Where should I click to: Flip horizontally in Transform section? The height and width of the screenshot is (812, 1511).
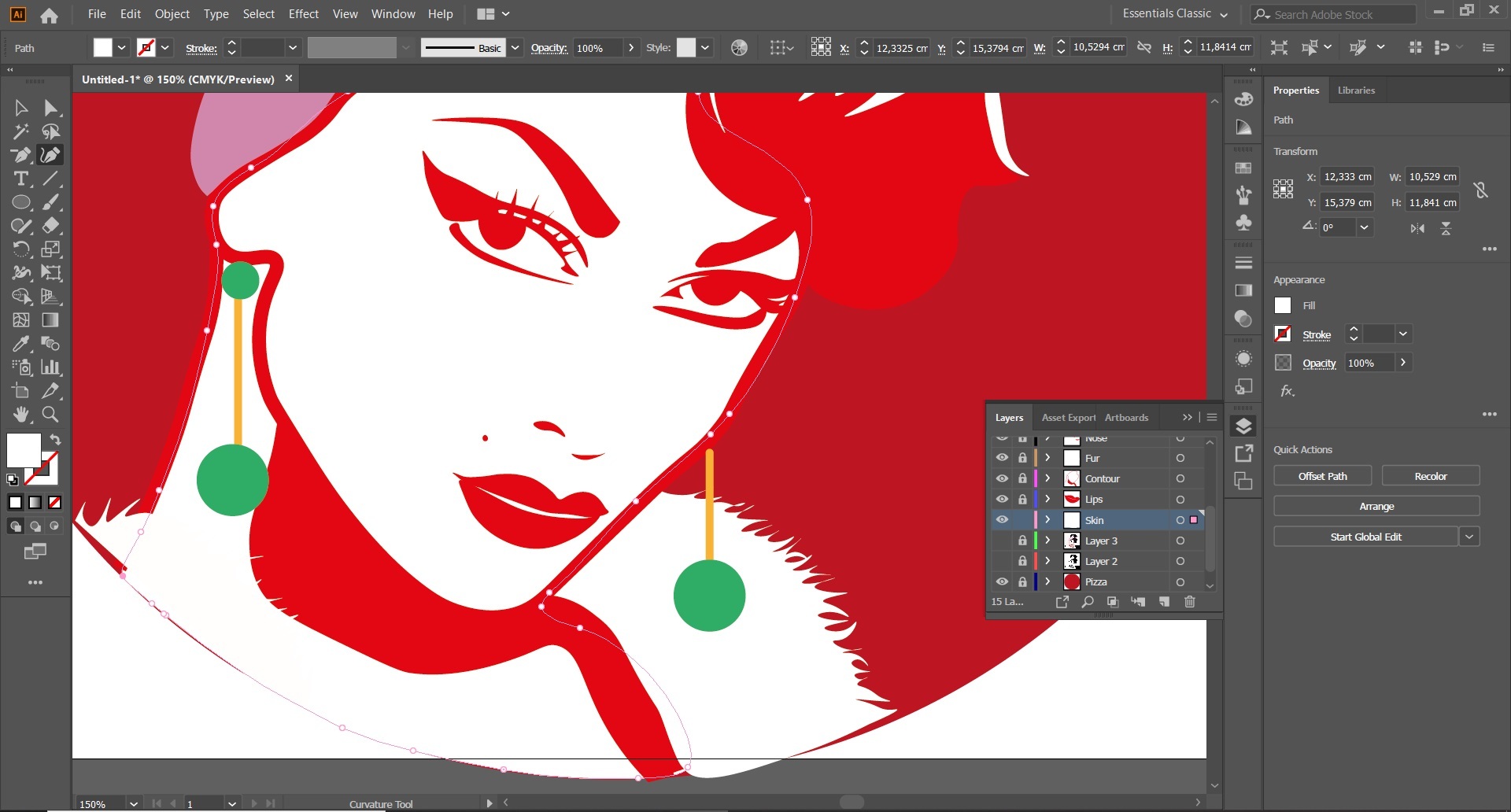click(x=1417, y=228)
